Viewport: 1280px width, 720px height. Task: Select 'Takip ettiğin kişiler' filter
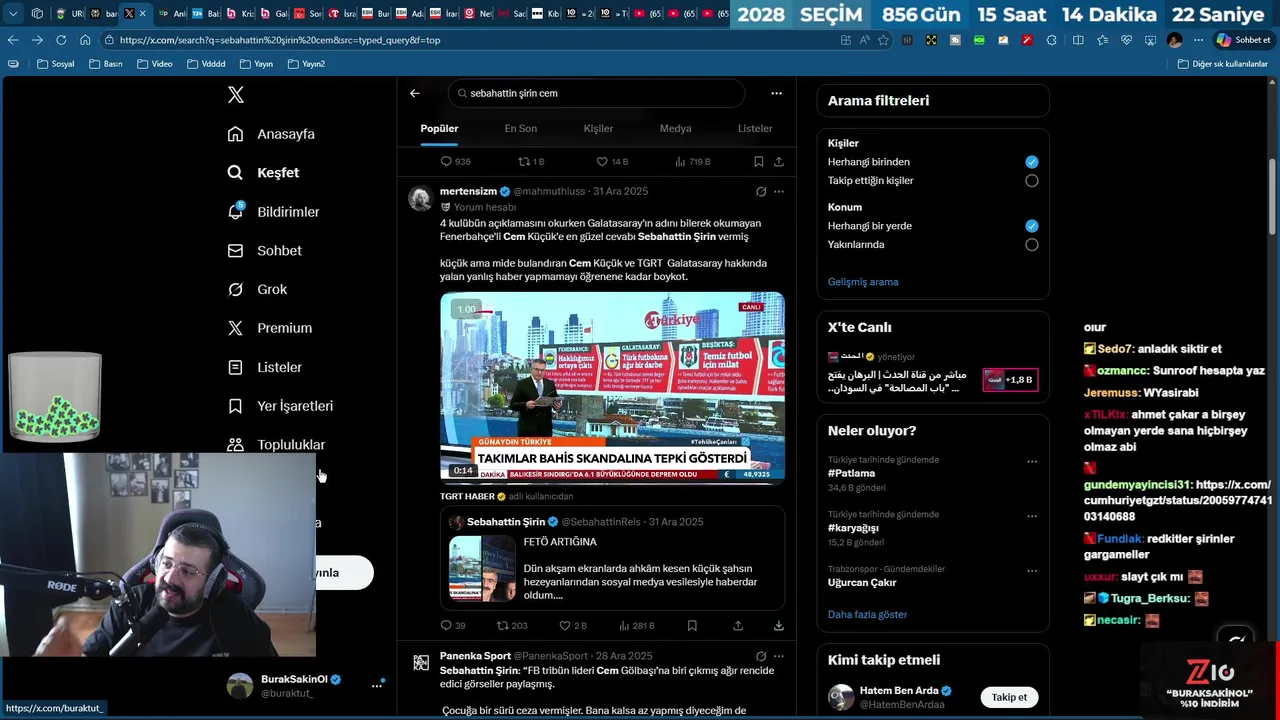pyautogui.click(x=1032, y=181)
